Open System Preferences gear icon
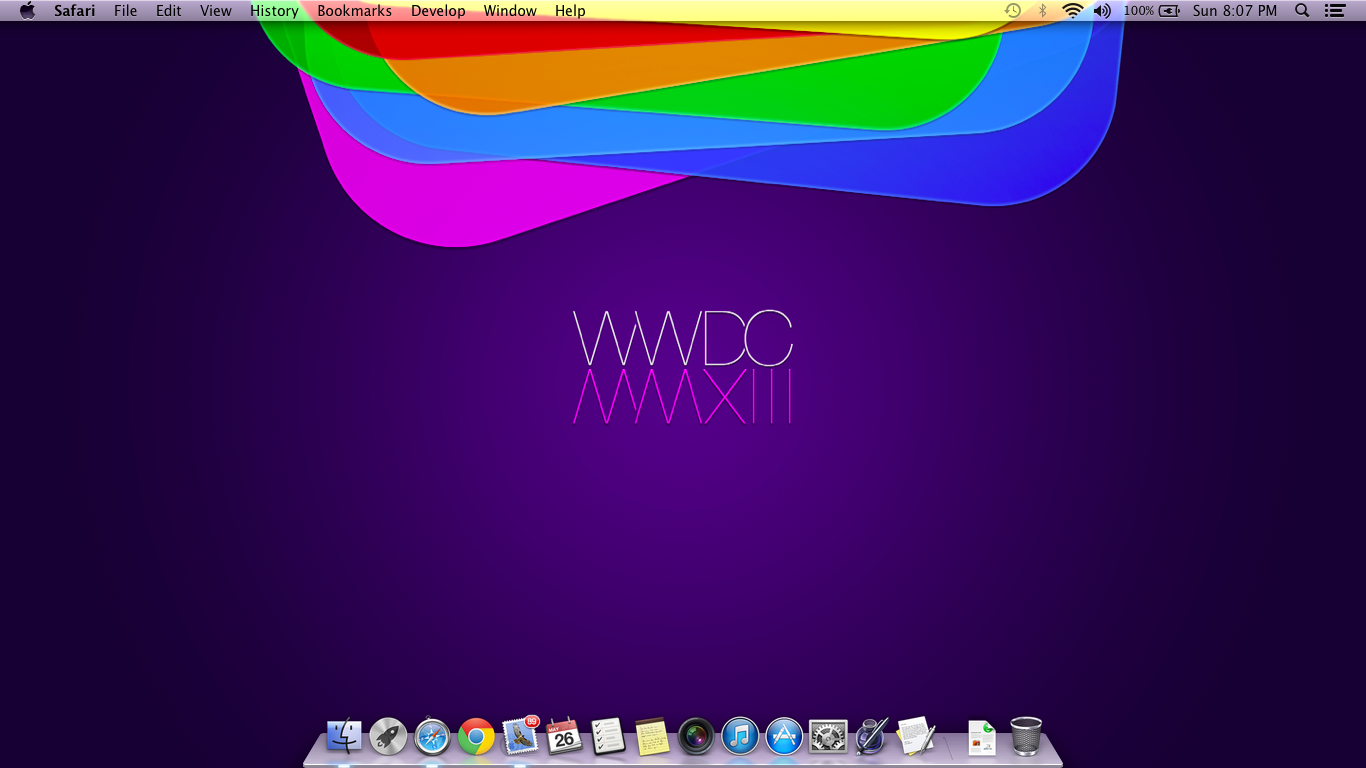The height and width of the screenshot is (768, 1366). point(828,737)
